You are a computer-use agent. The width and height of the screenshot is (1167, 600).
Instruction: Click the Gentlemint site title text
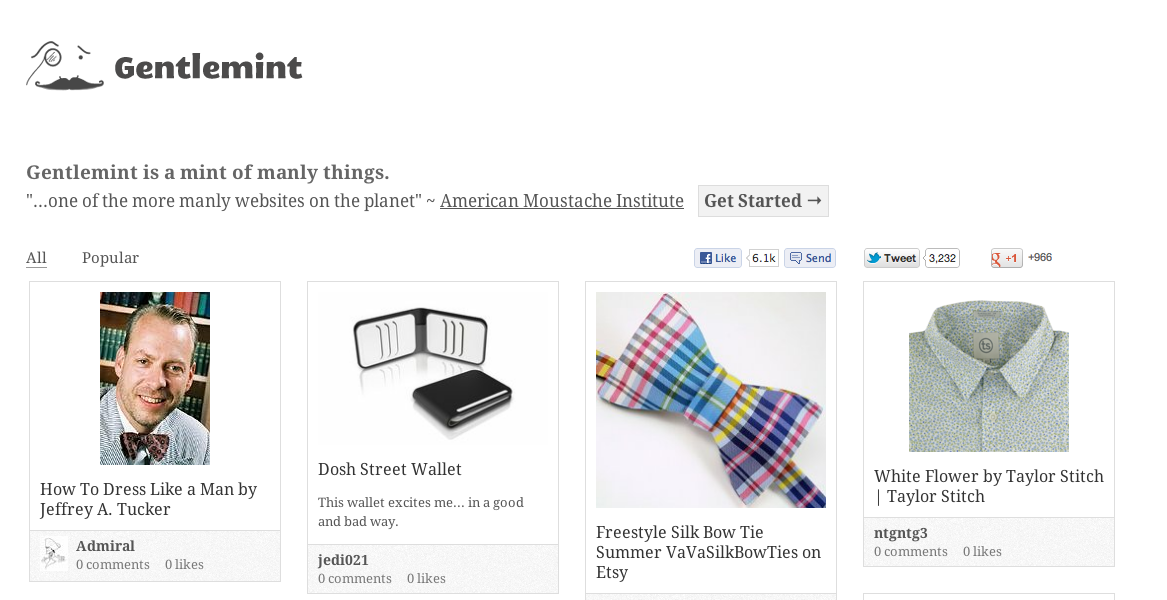(208, 68)
